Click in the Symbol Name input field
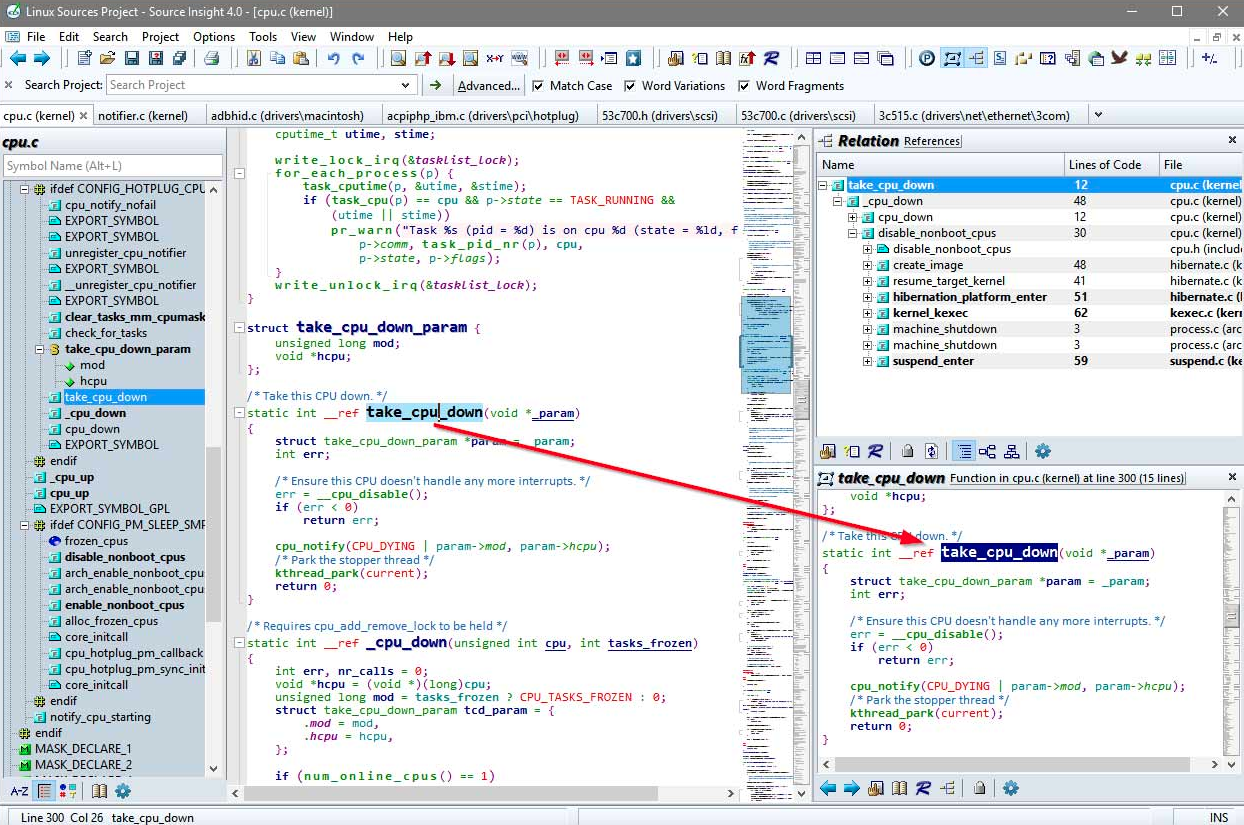Screen dimensions: 1244x825 tap(112, 166)
